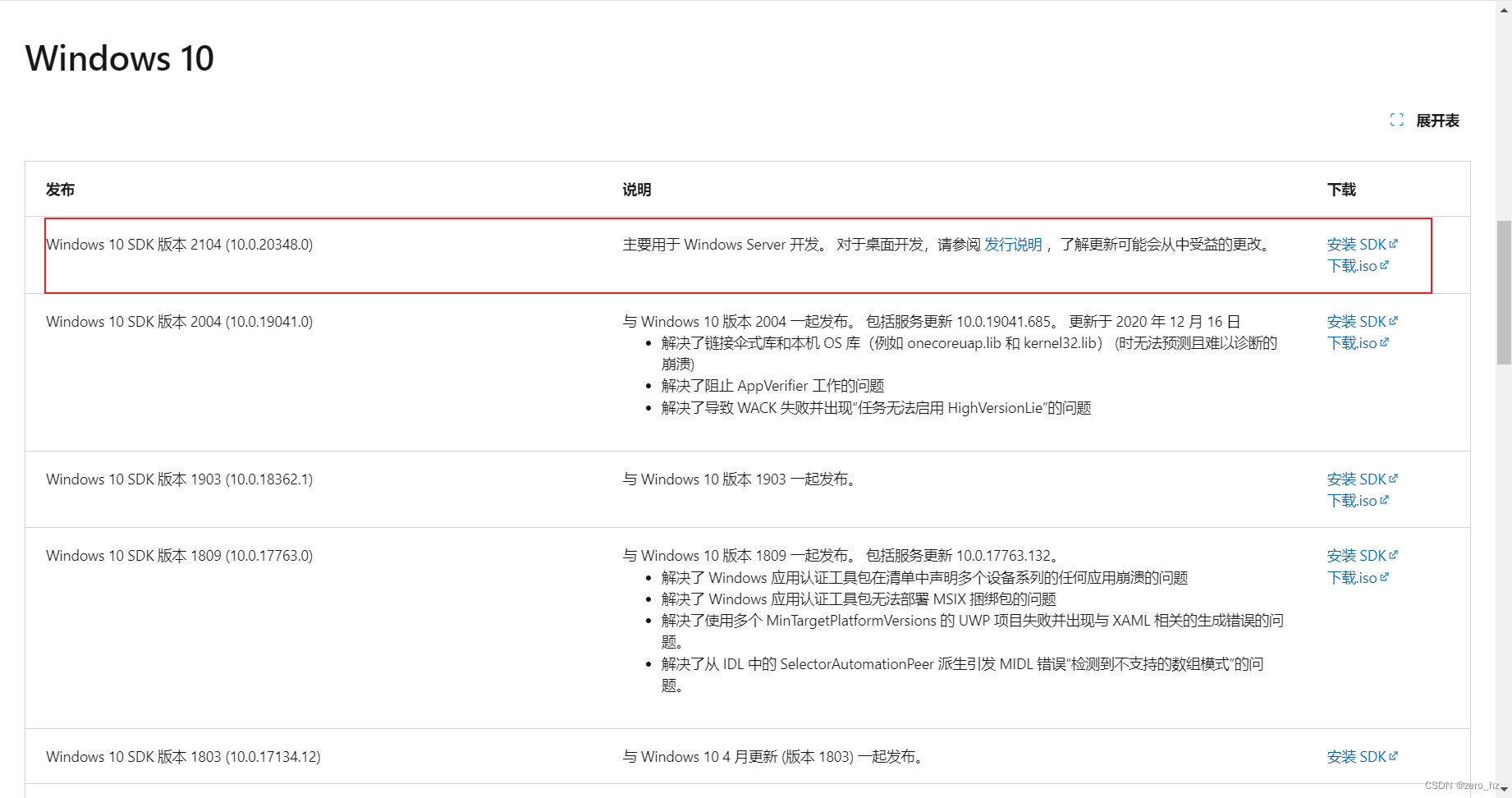The image size is (1512, 798).
Task: Click external-link icon beside 1803 安装 SDK
Action: pos(1393,755)
